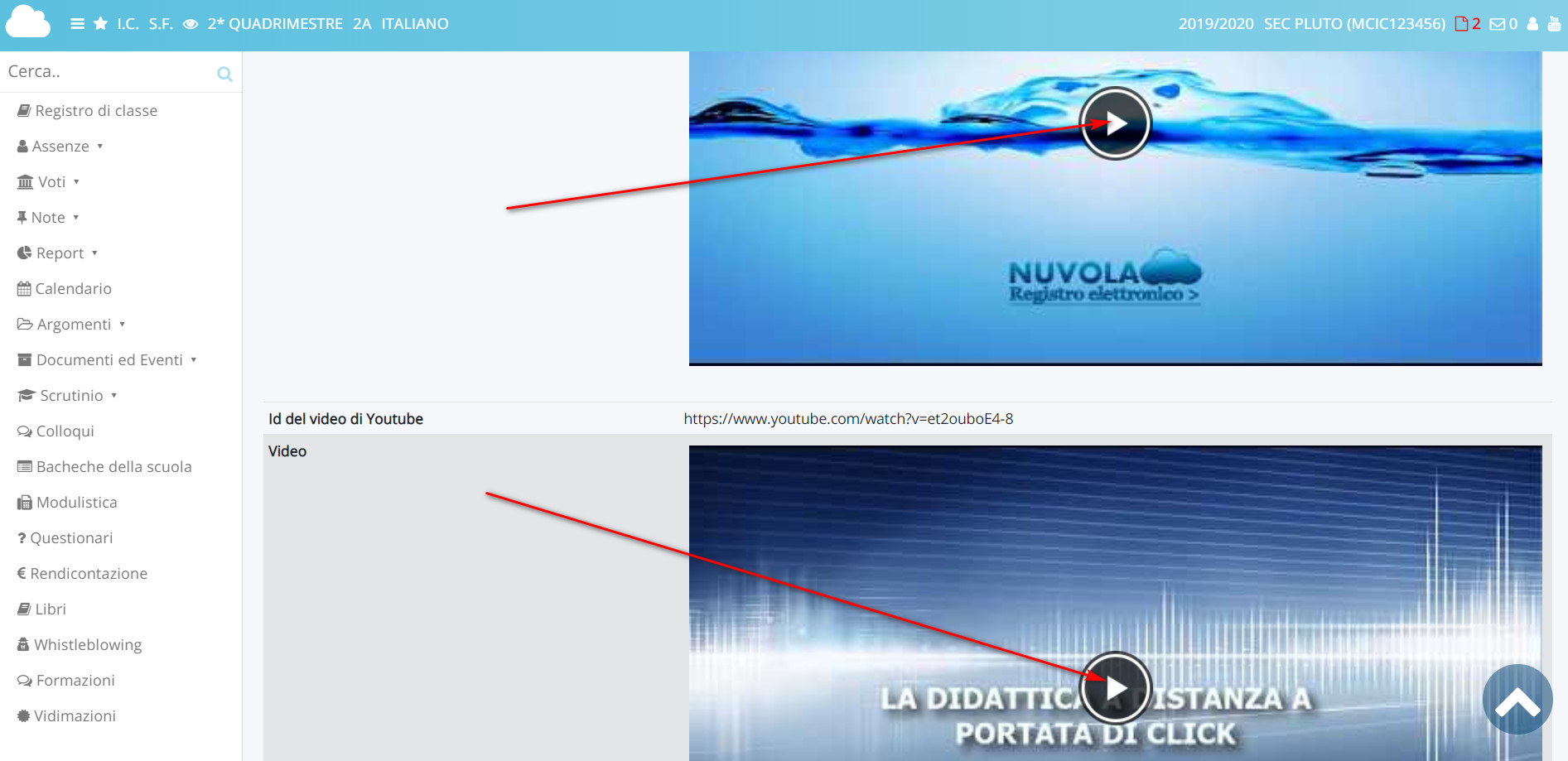
Task: Expand the Assenze menu
Action: click(60, 147)
